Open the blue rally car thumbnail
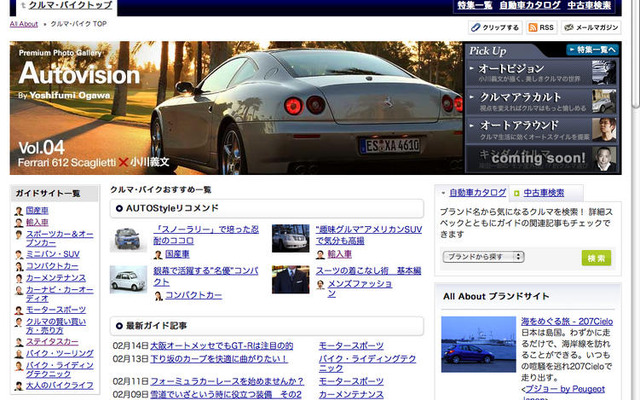The image size is (640, 400). click(x=128, y=238)
